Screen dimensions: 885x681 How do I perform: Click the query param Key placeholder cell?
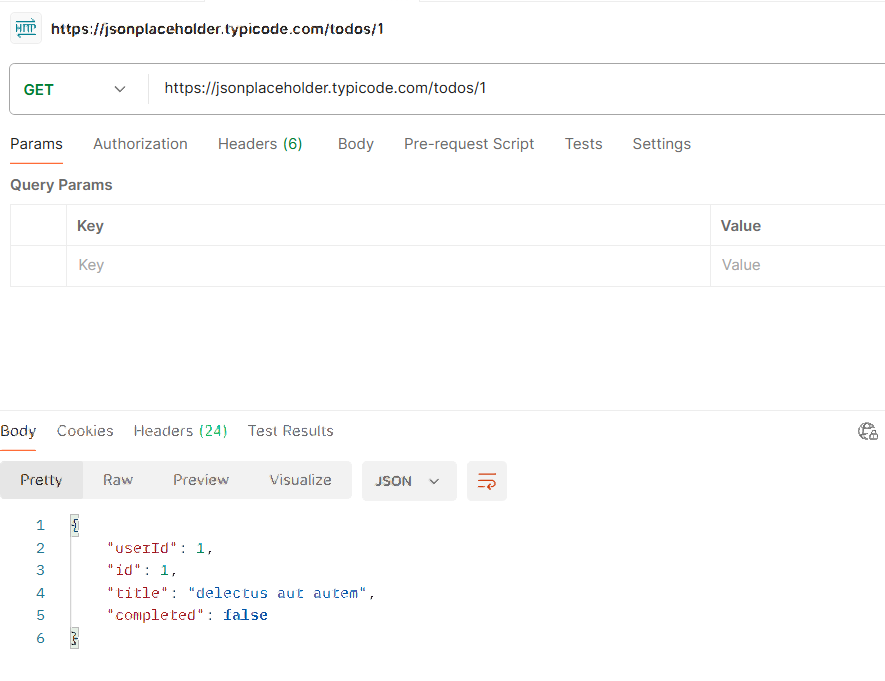pos(388,265)
